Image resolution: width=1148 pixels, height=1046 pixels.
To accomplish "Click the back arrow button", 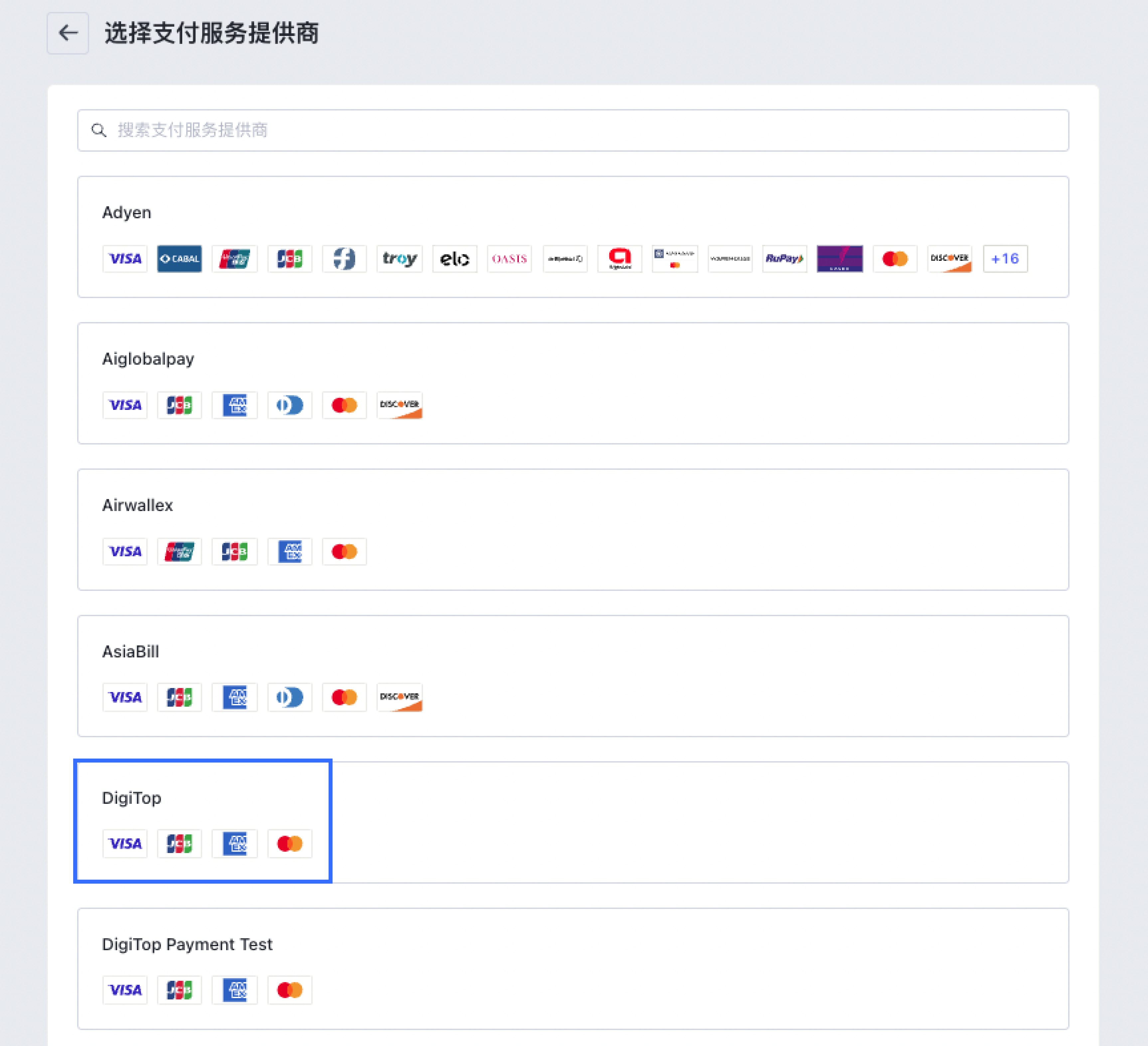I will [x=67, y=33].
